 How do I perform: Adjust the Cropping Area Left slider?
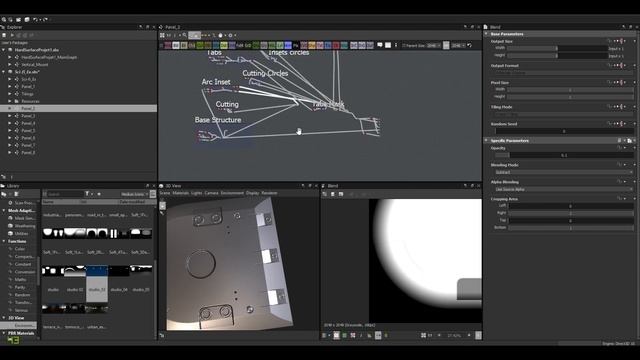coord(571,206)
